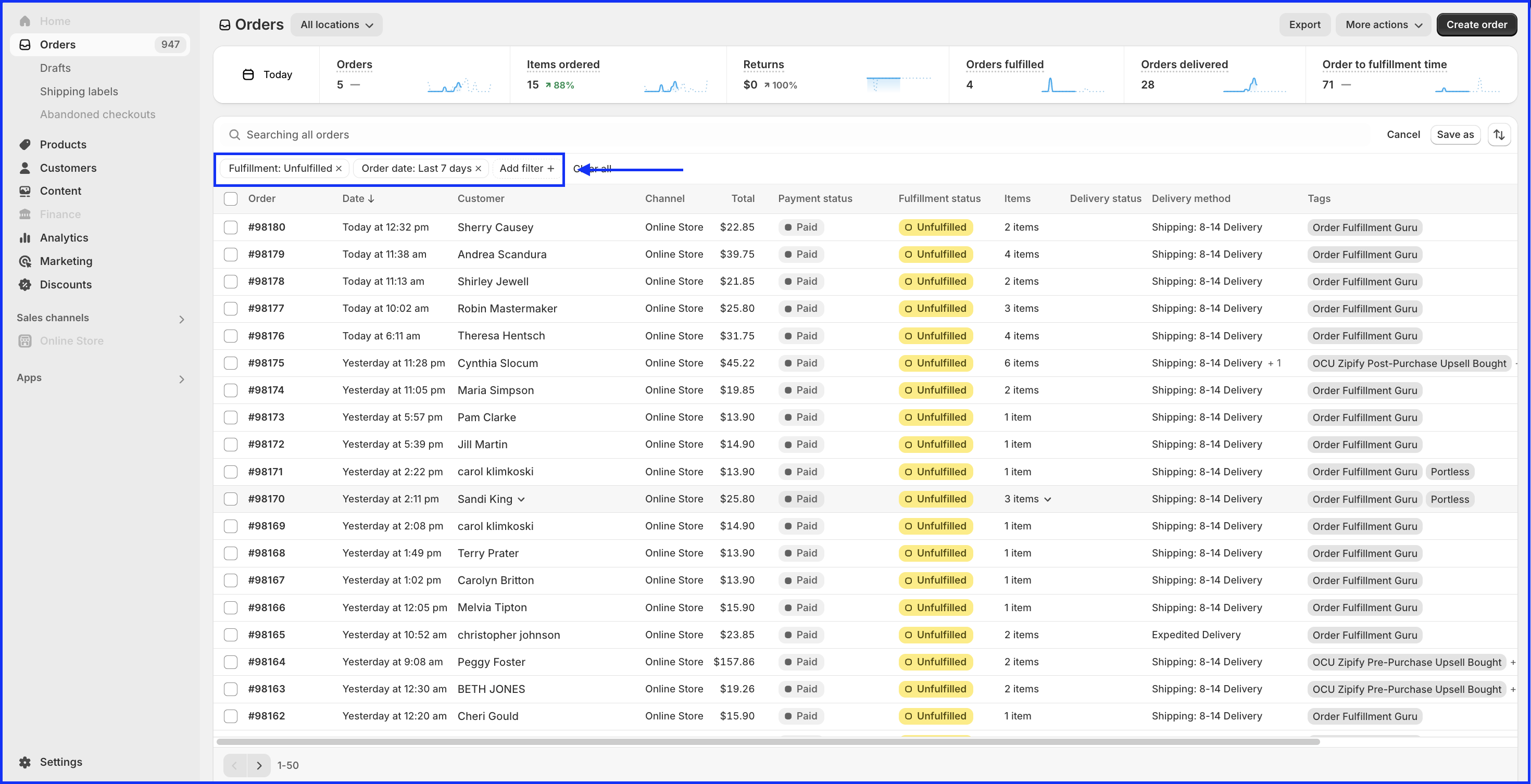Expand Sandi King customer dropdown
Image resolution: width=1531 pixels, height=784 pixels.
coord(521,500)
